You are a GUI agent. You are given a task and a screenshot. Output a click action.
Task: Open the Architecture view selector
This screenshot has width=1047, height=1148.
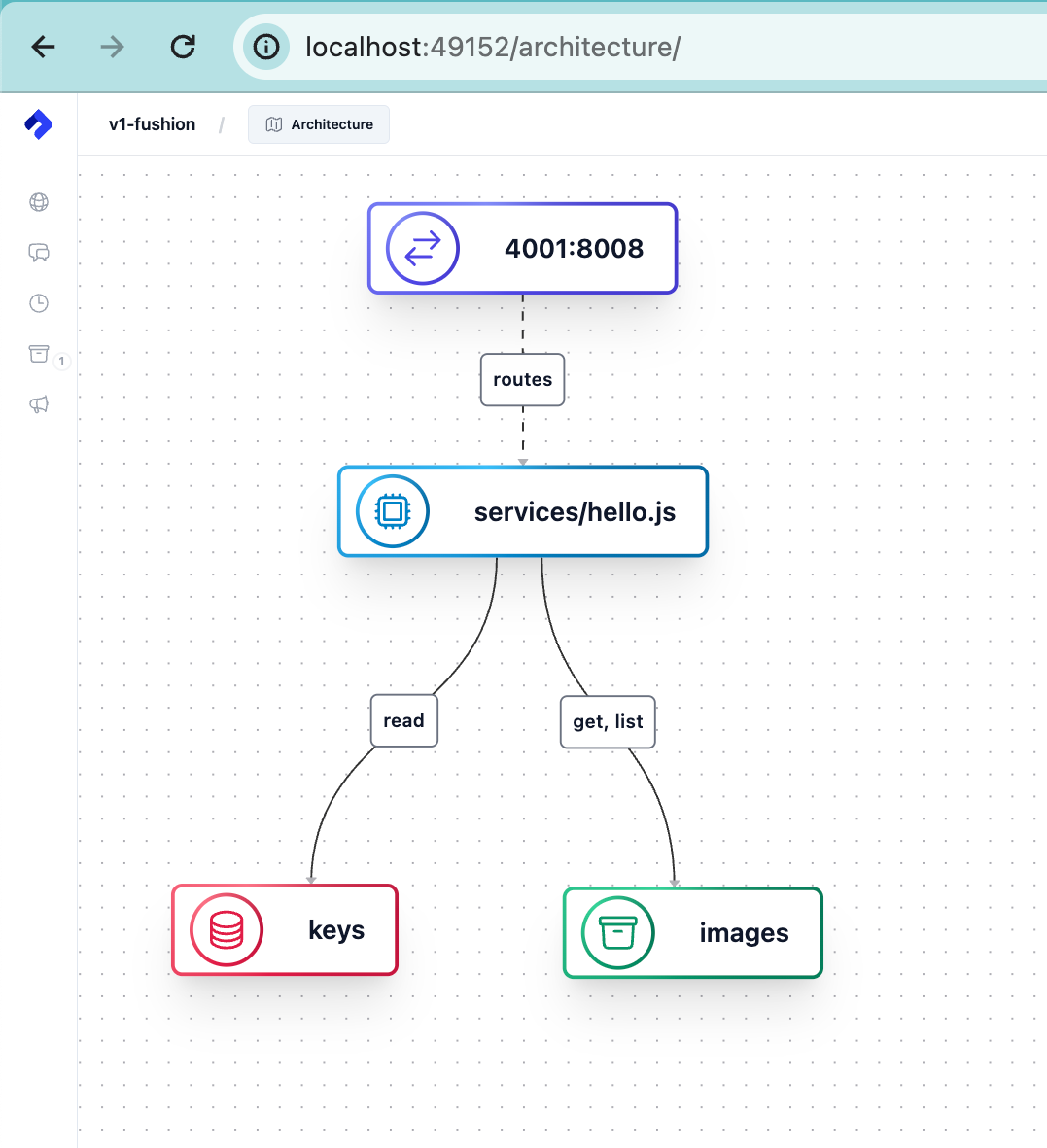click(x=318, y=124)
